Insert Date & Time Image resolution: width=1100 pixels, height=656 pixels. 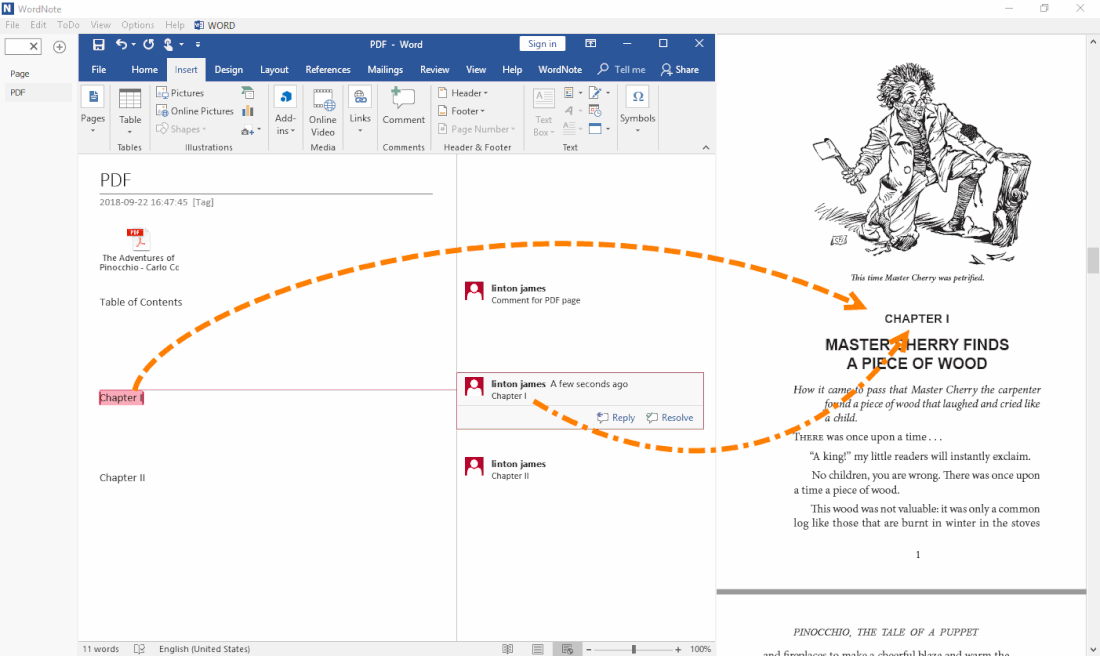point(595,111)
